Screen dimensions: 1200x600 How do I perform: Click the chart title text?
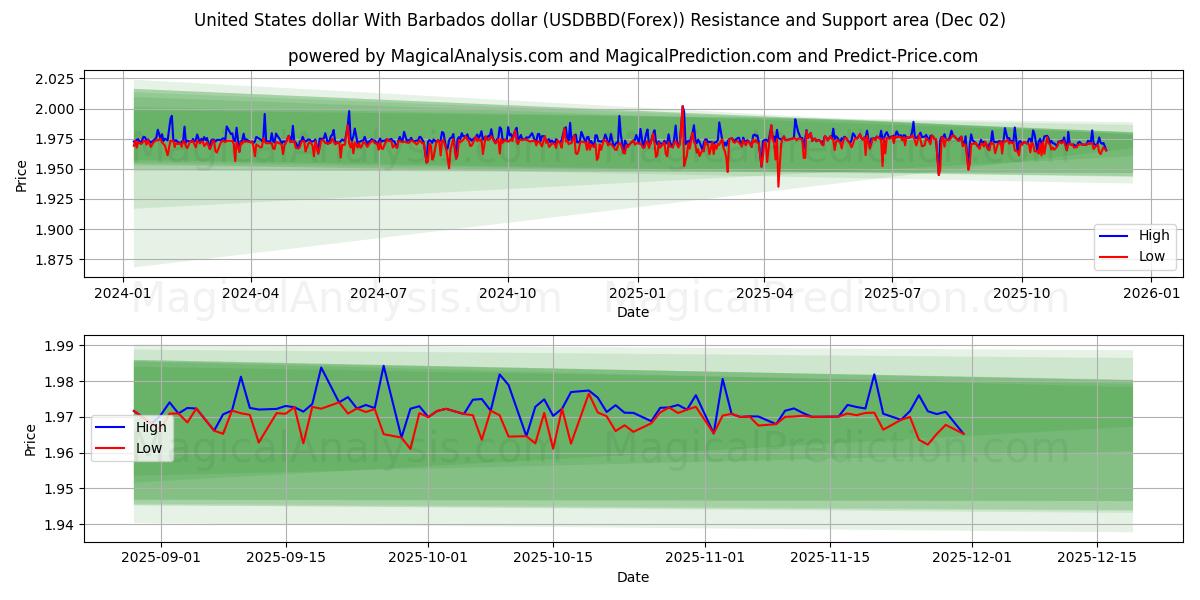(600, 18)
